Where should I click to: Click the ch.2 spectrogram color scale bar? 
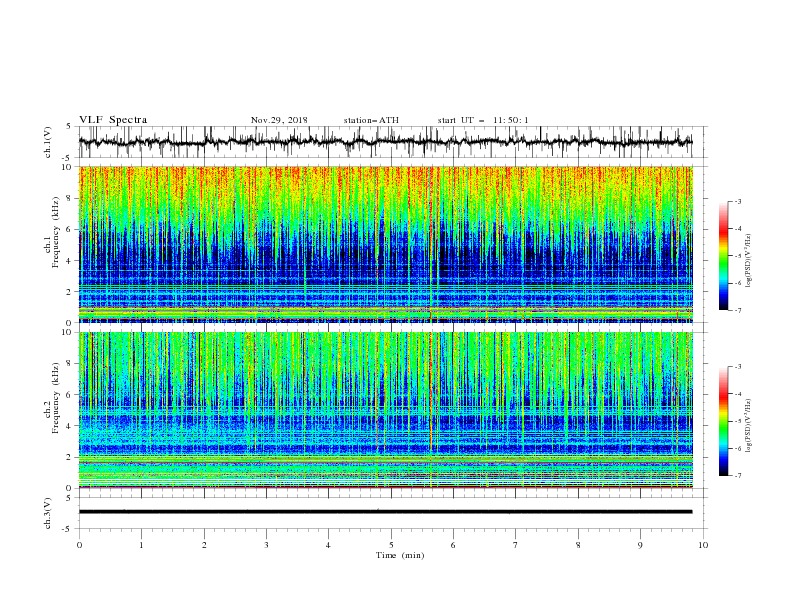(x=723, y=421)
